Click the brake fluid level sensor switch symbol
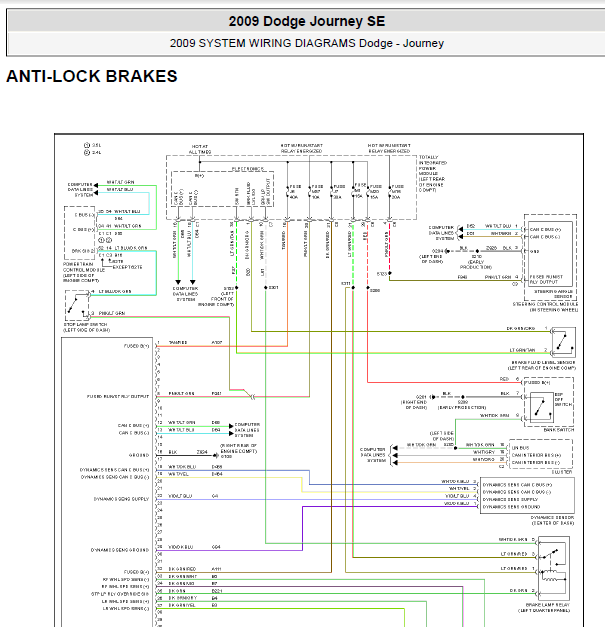This screenshot has height=627, width=605. tap(563, 342)
